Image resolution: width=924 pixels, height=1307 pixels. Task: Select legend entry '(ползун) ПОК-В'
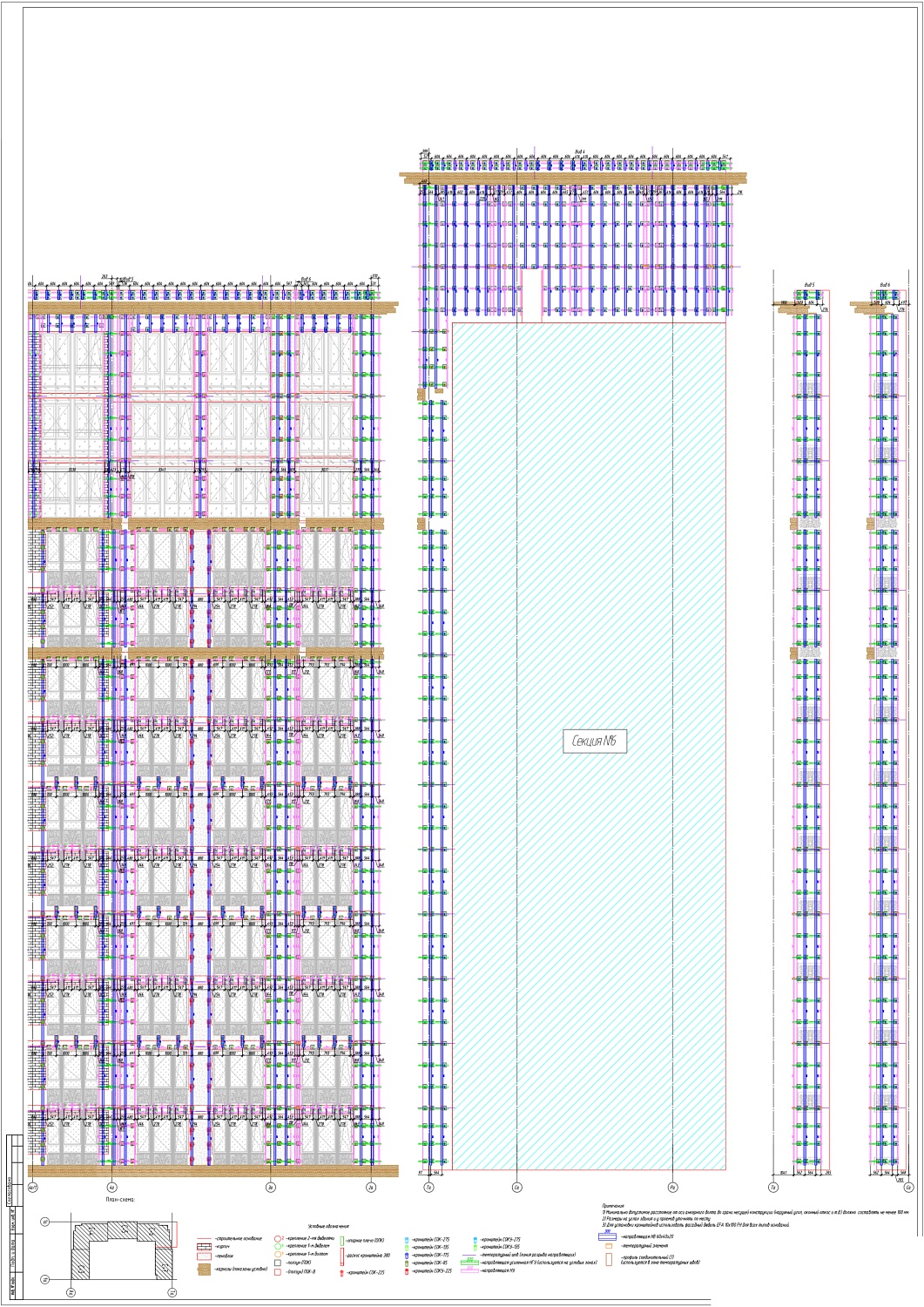(x=301, y=1271)
